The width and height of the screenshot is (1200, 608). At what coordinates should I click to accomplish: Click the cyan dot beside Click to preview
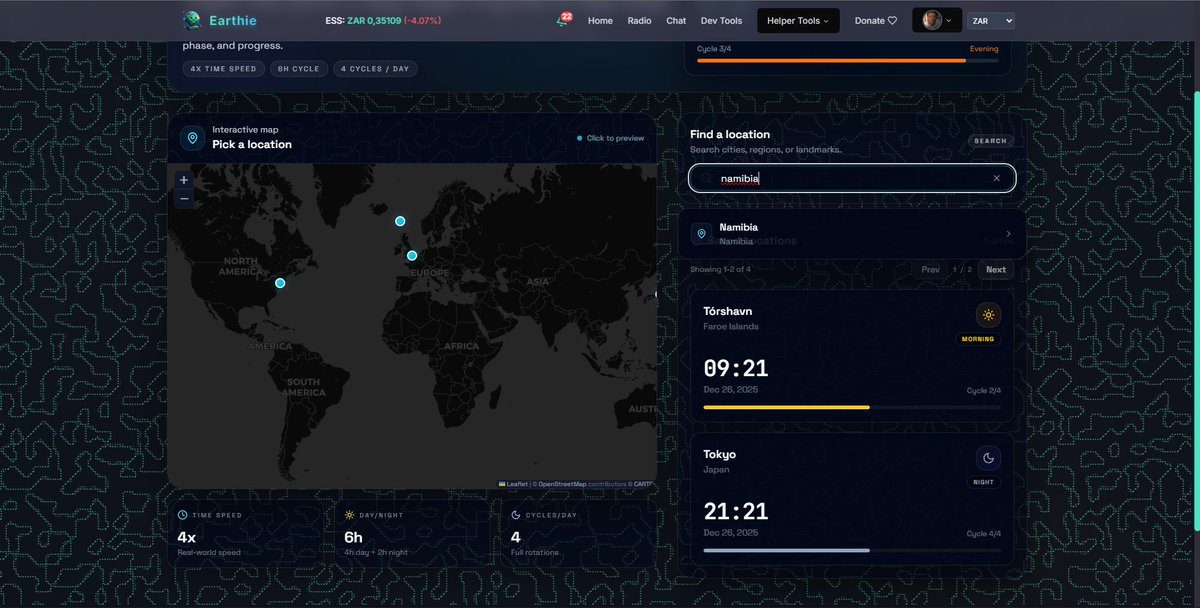click(579, 138)
